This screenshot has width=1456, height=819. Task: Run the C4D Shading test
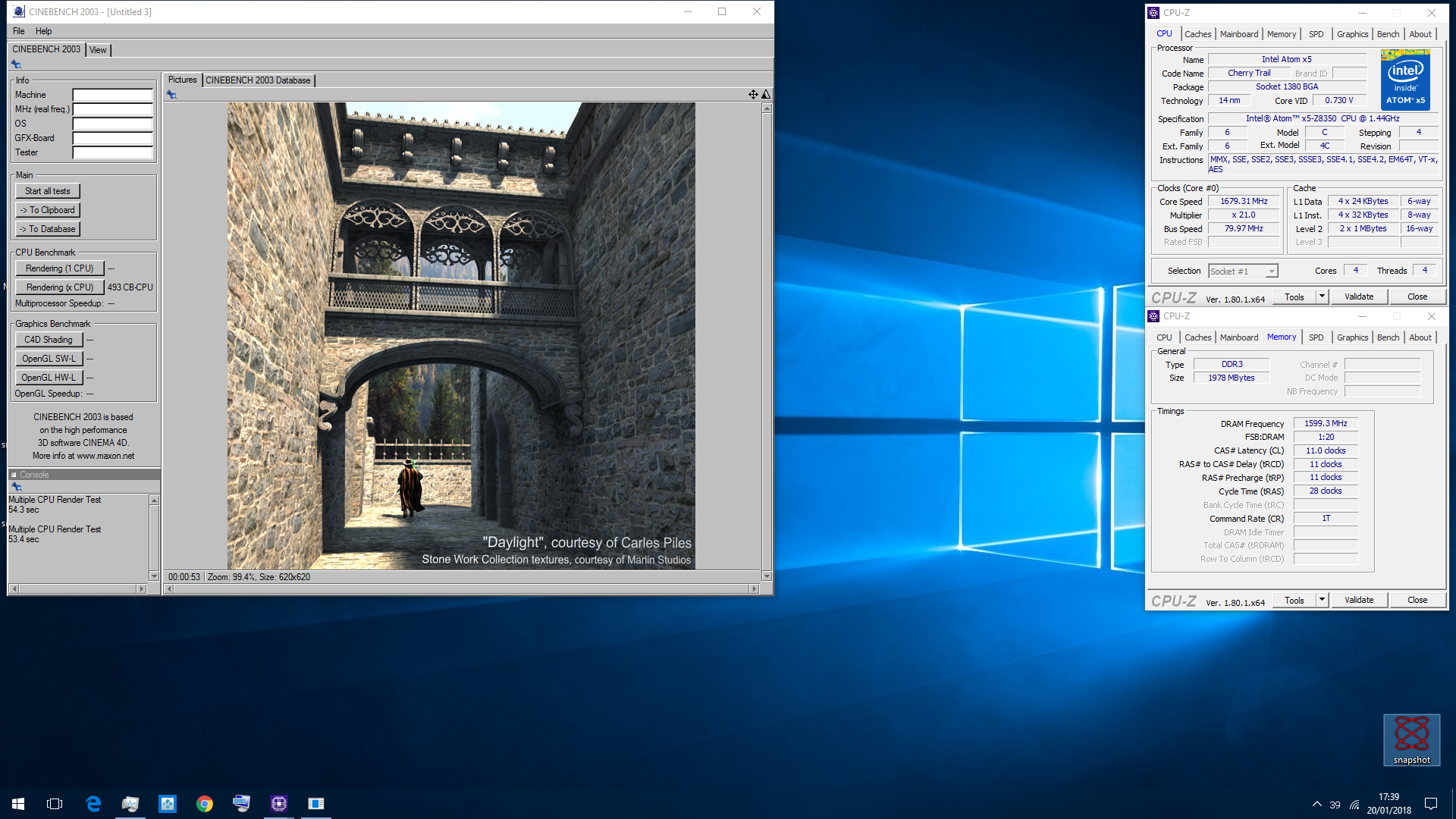pos(49,340)
